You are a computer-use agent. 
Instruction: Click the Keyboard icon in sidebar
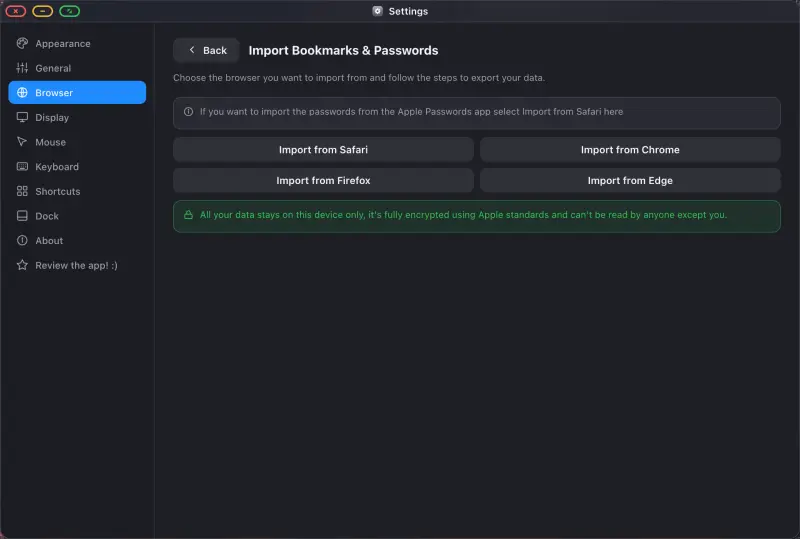tap(22, 166)
